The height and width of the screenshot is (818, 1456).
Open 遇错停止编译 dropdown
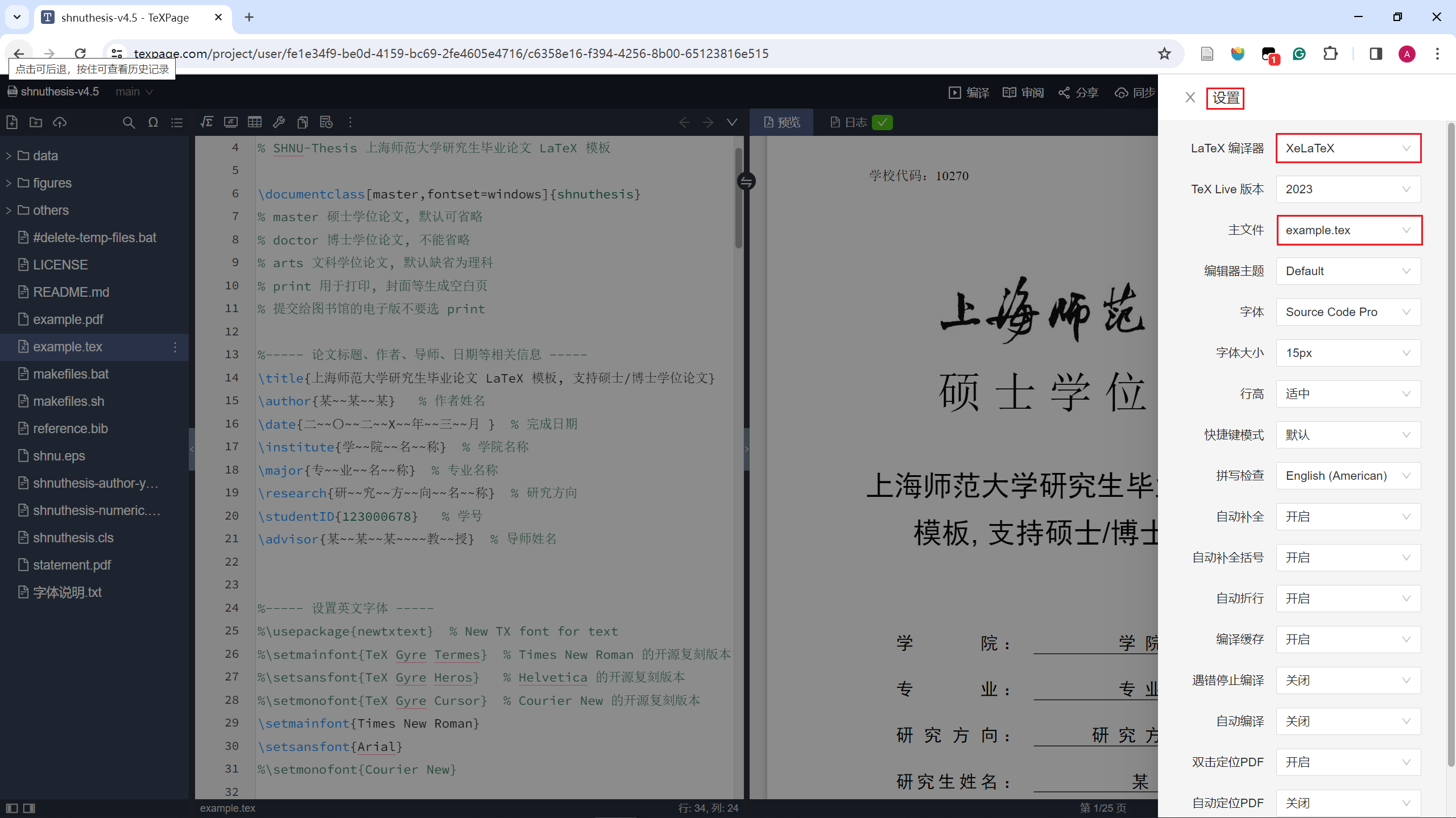point(1348,680)
